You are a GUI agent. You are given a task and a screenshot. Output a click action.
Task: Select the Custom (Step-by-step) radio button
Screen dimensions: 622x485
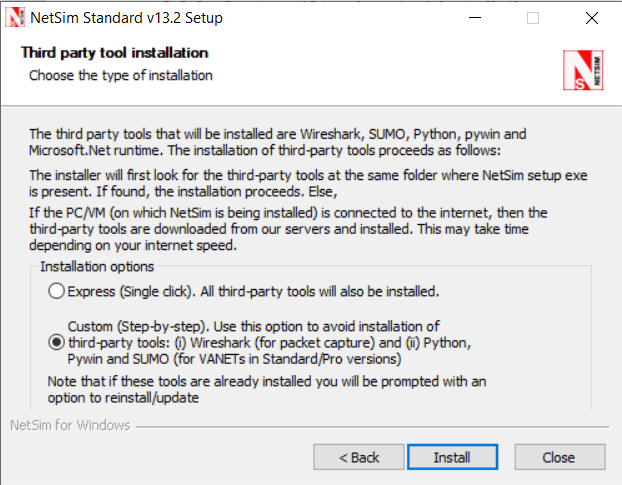click(56, 342)
